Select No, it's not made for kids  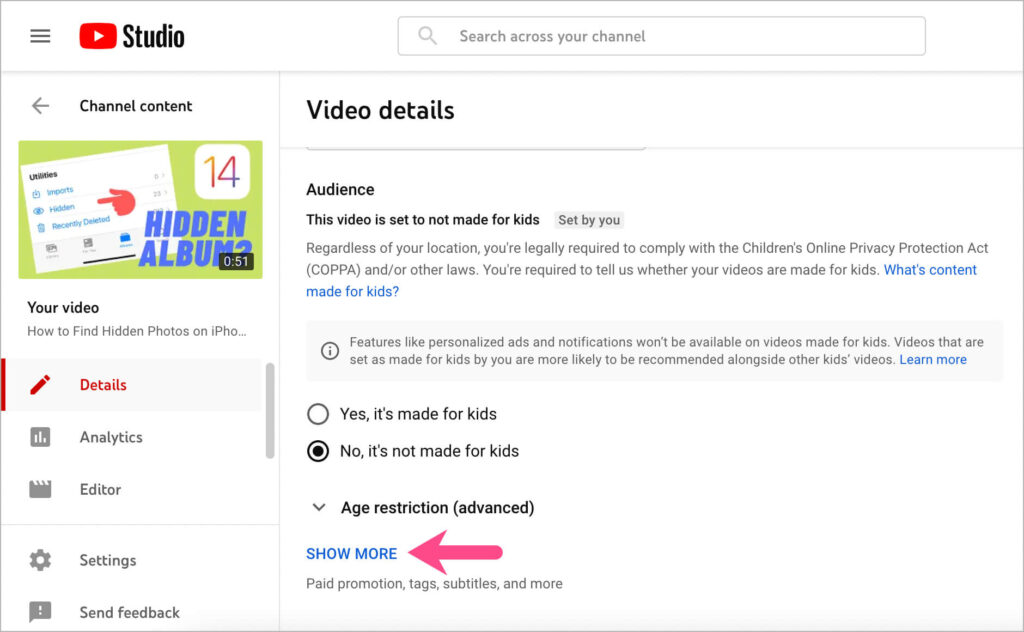click(317, 451)
